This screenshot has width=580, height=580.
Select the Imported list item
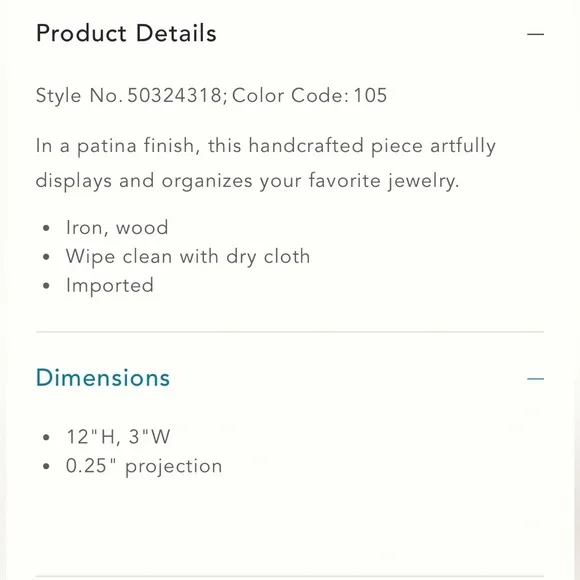coord(110,286)
